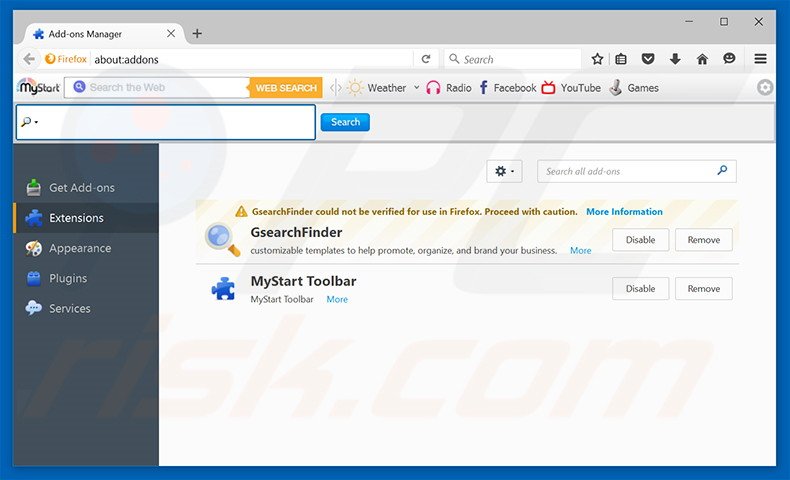Switch to the Plugins sidebar tab

click(68, 278)
